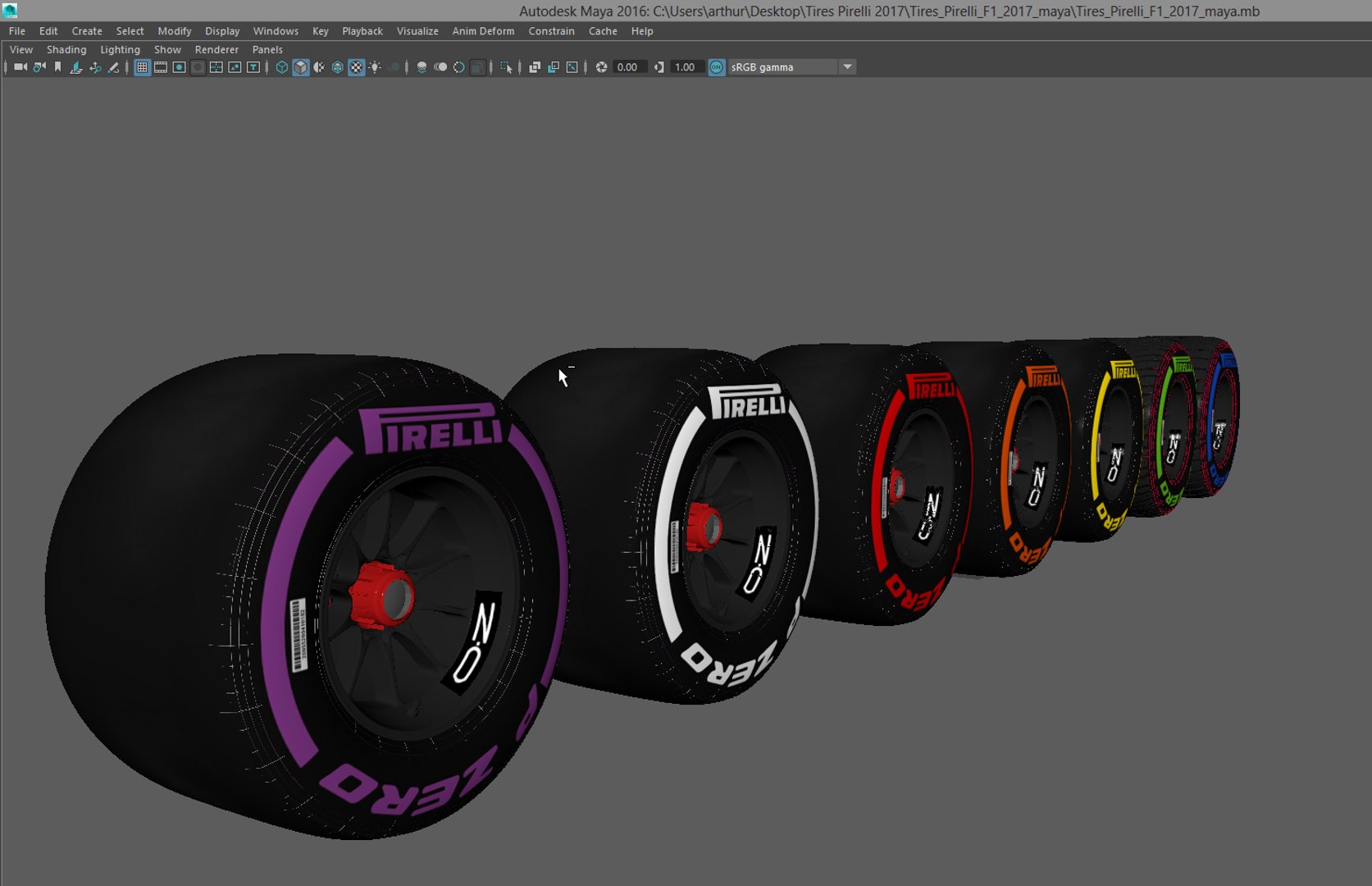This screenshot has height=886, width=1372.
Task: Open the camera Bookmarks icon
Action: 57,67
